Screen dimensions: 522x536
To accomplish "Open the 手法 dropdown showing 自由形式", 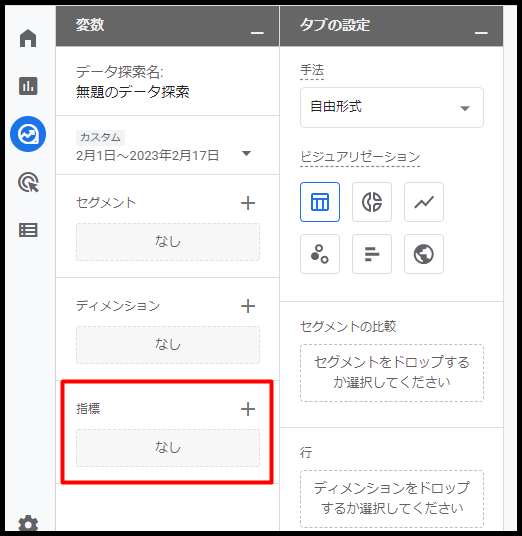I will (392, 107).
